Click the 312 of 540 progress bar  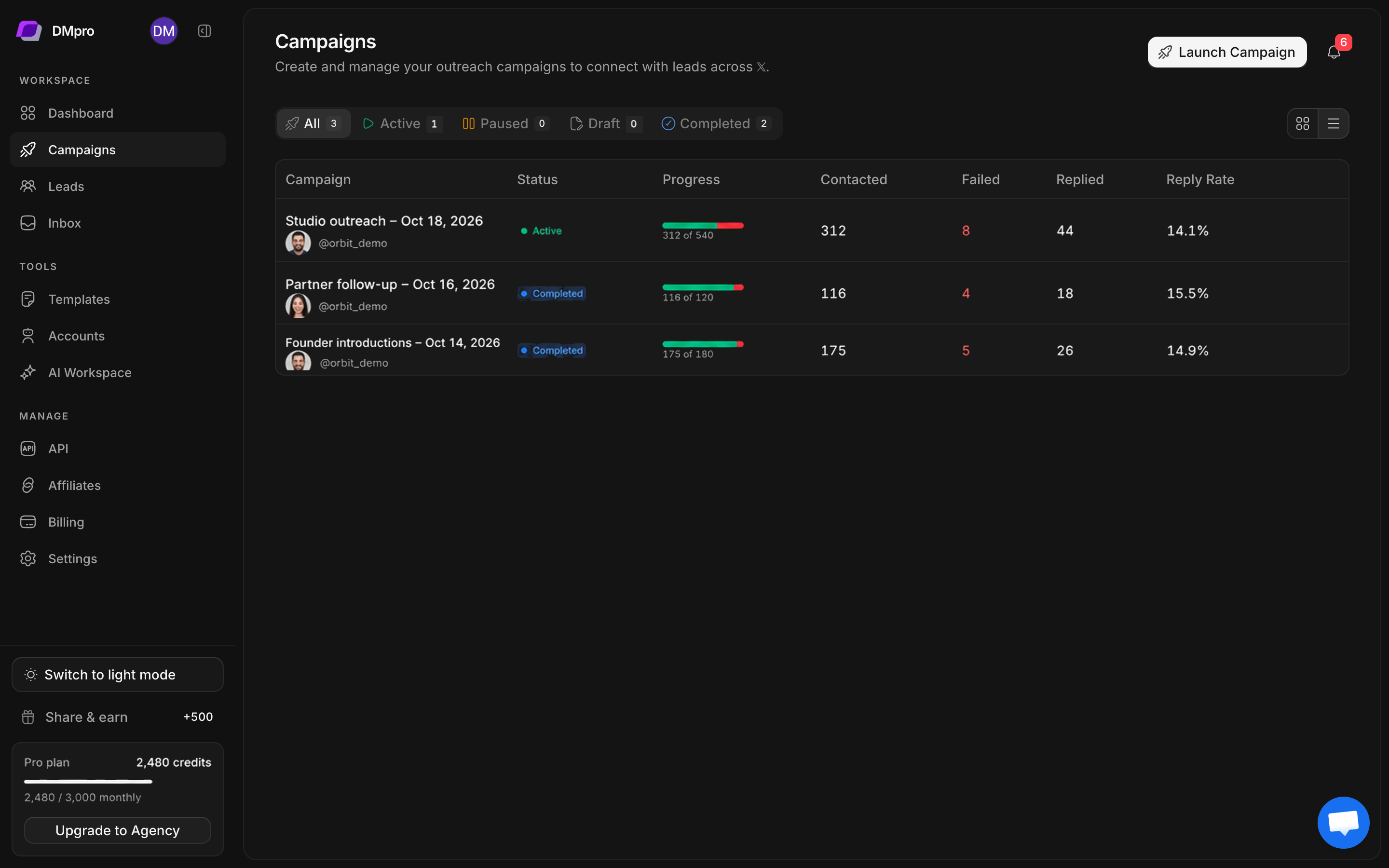coord(703,226)
